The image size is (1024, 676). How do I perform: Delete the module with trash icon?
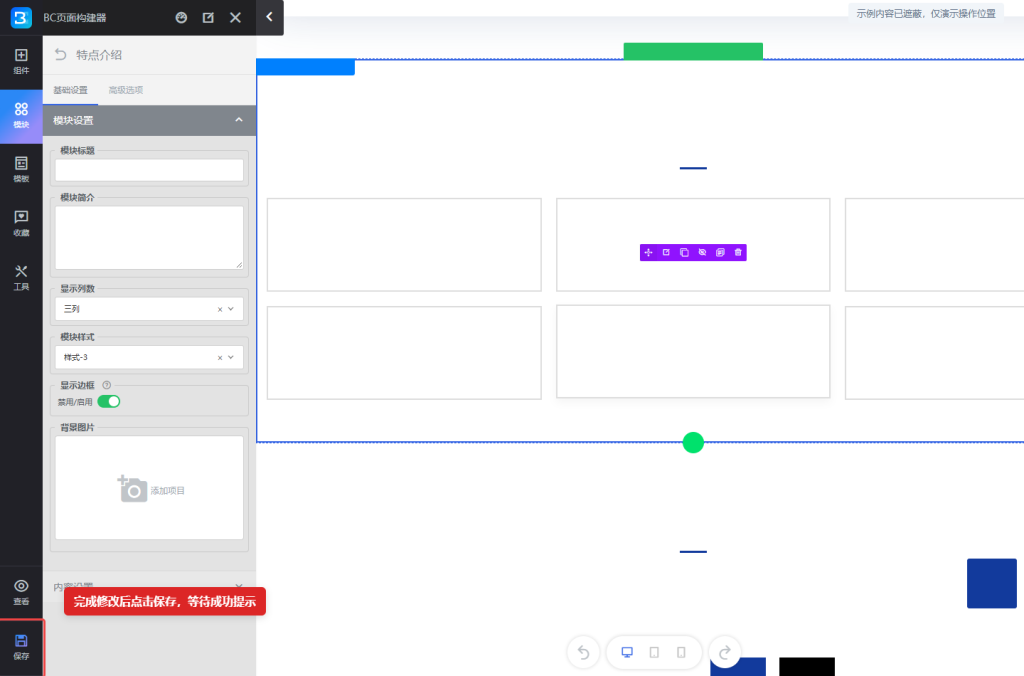coord(738,253)
